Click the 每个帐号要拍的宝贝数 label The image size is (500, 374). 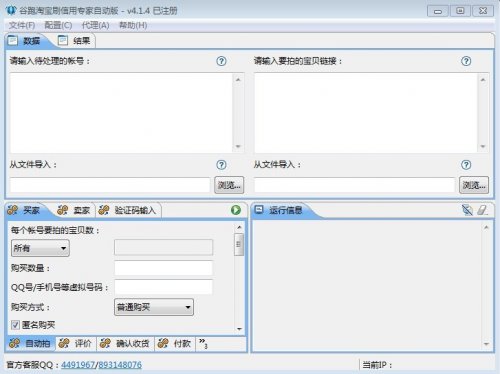55,230
